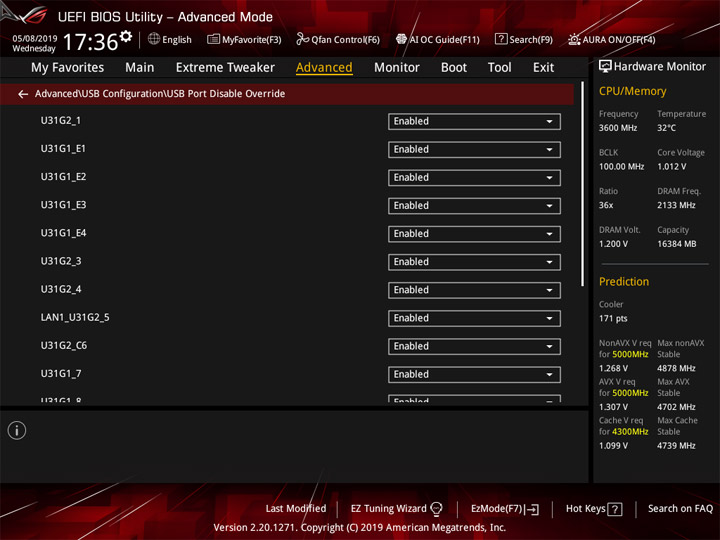Screen dimensions: 720x540
Task: Click the Search question mark icon
Action: (x=501, y=39)
